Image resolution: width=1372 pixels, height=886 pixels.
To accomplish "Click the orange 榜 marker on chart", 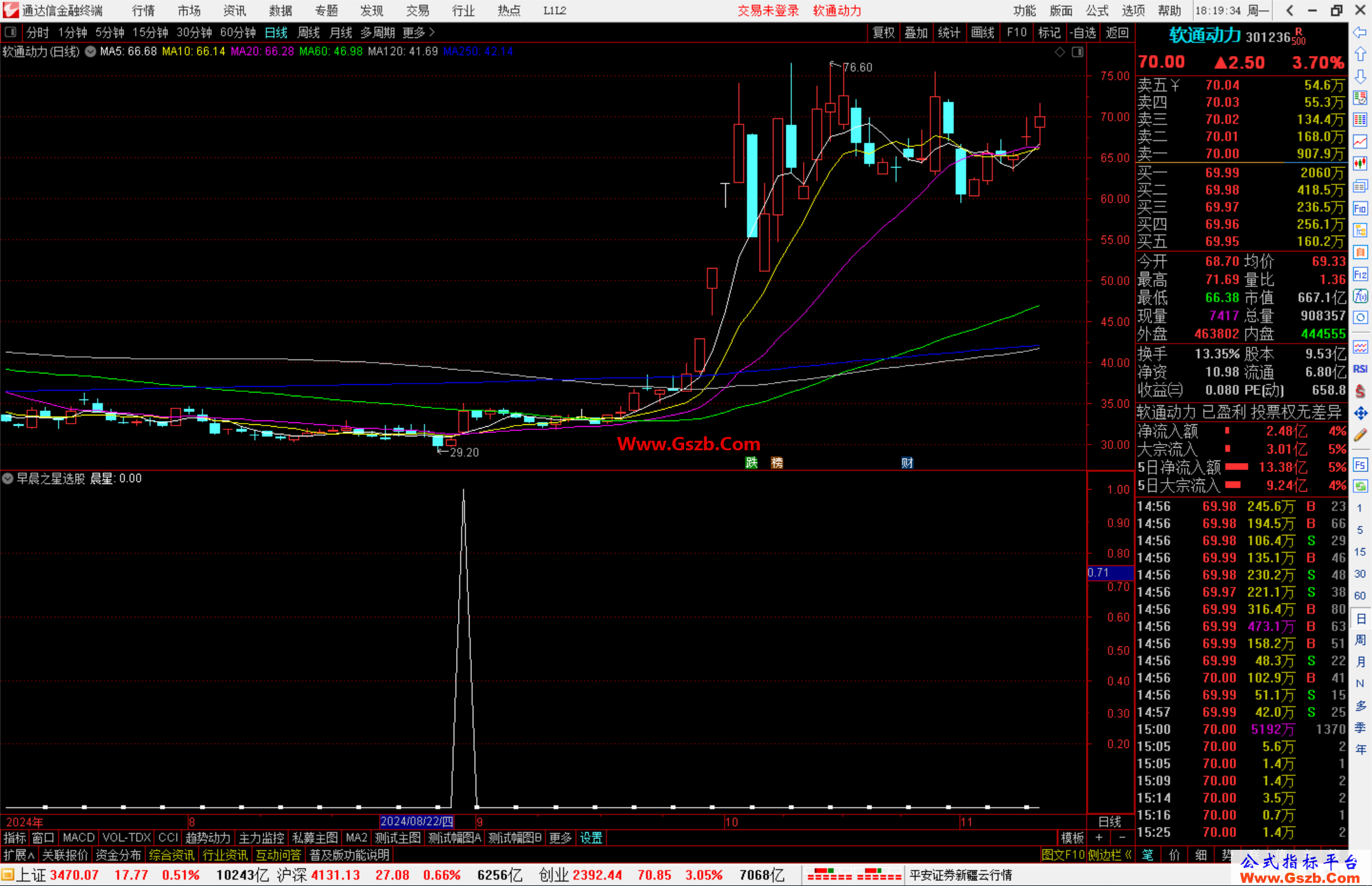I will tap(777, 463).
